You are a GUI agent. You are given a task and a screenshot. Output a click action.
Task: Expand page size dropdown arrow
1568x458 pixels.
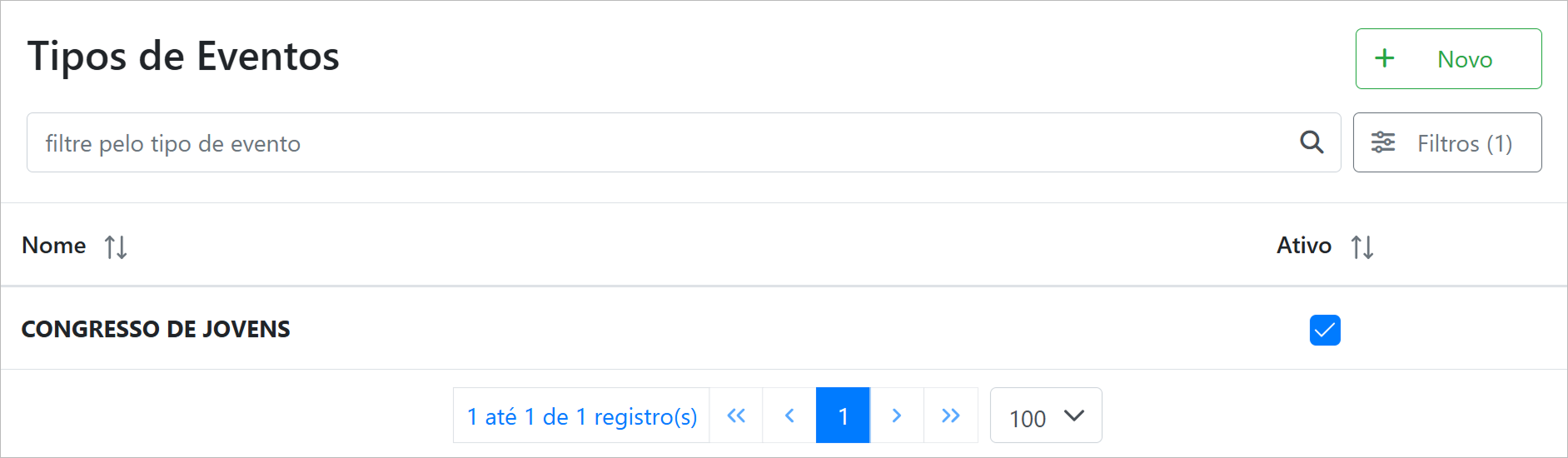click(1074, 416)
